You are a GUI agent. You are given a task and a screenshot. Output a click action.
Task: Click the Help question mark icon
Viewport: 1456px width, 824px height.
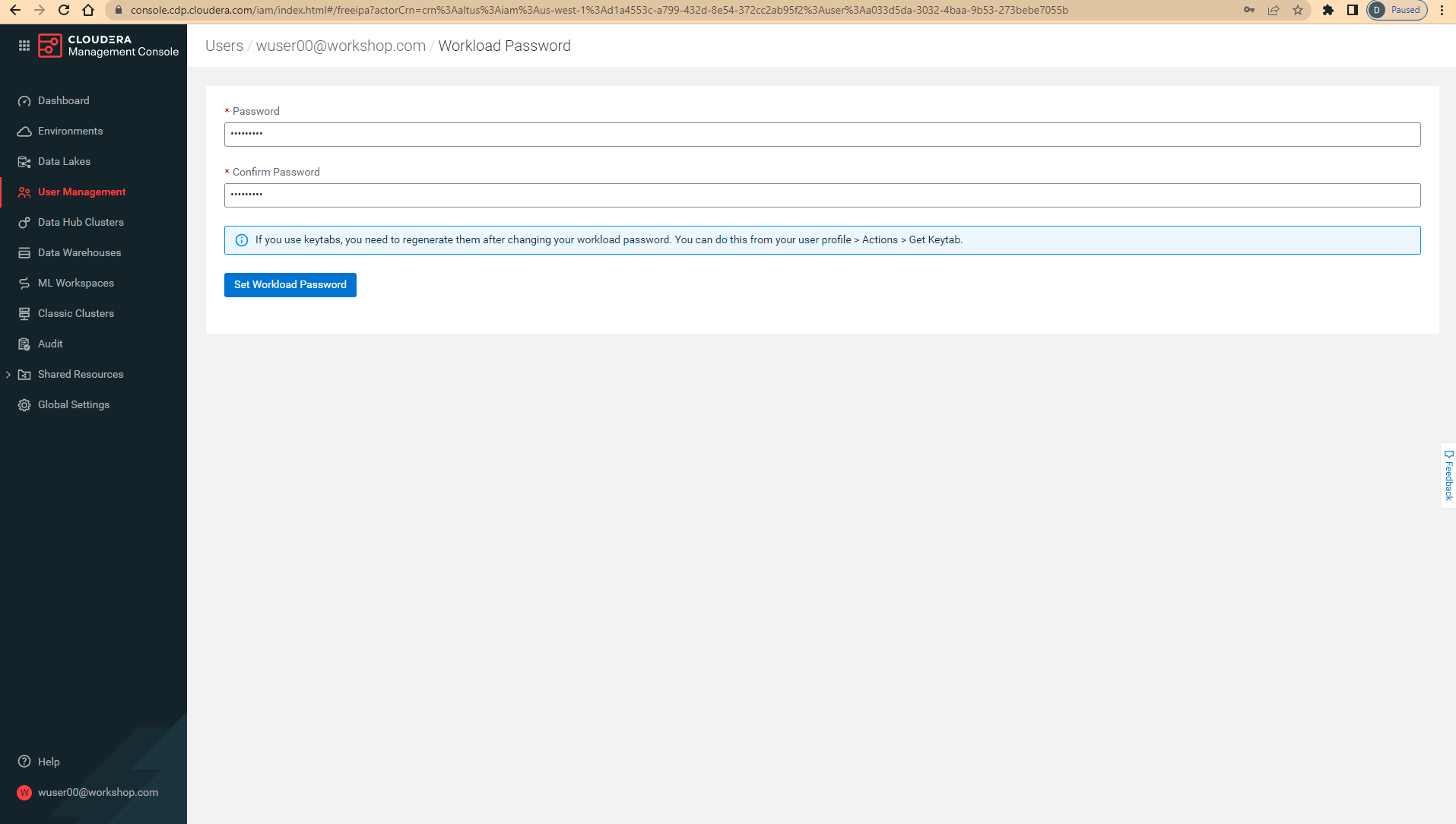24,762
